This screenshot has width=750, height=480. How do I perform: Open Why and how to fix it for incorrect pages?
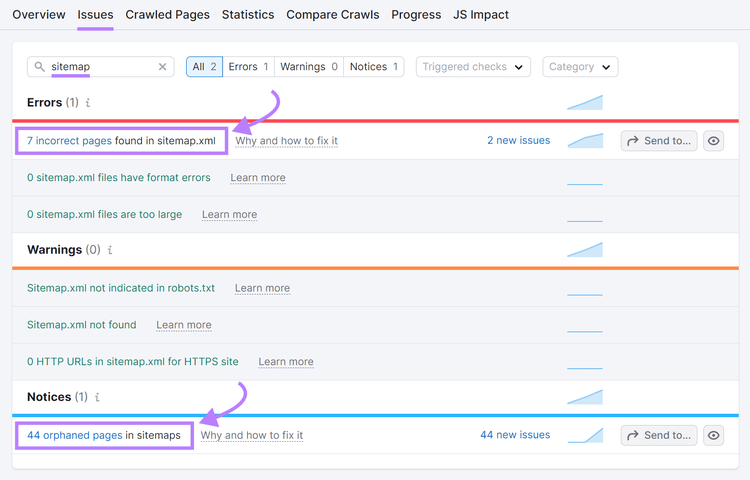point(287,141)
